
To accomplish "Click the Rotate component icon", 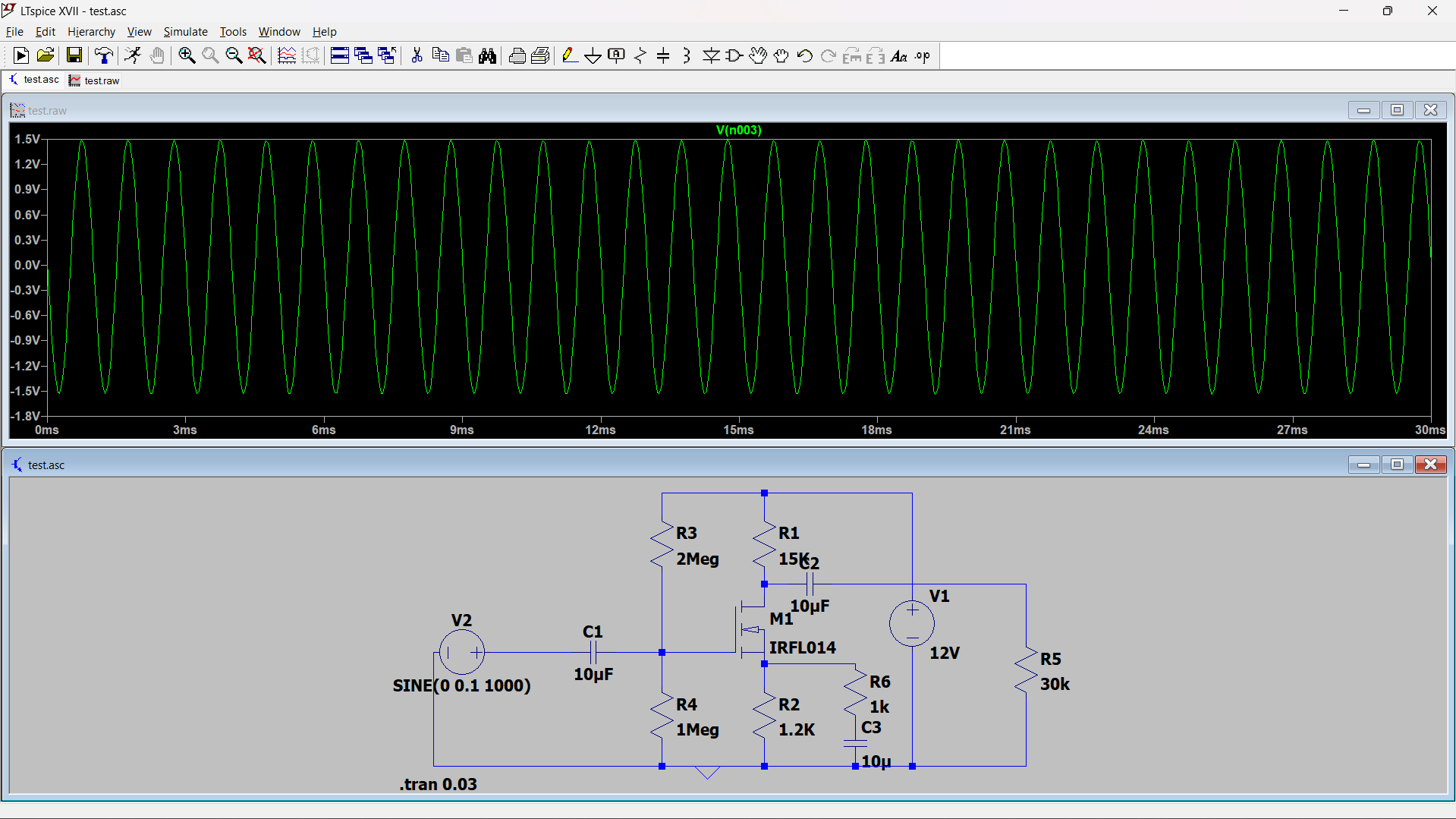I will coord(852,55).
